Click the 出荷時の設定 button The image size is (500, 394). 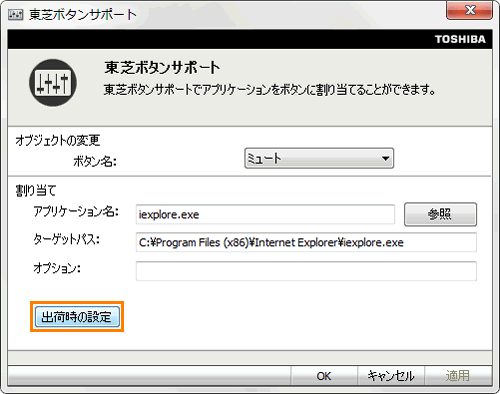77,317
